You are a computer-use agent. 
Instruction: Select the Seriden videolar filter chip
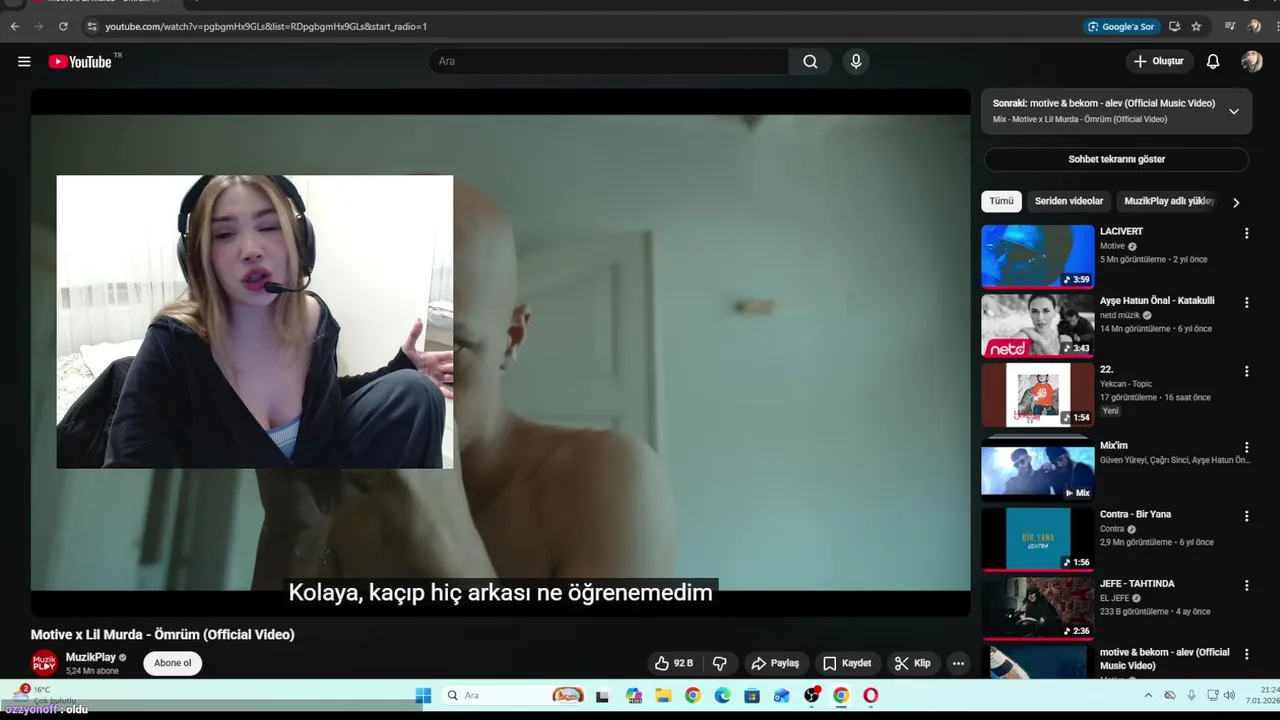(x=1069, y=201)
